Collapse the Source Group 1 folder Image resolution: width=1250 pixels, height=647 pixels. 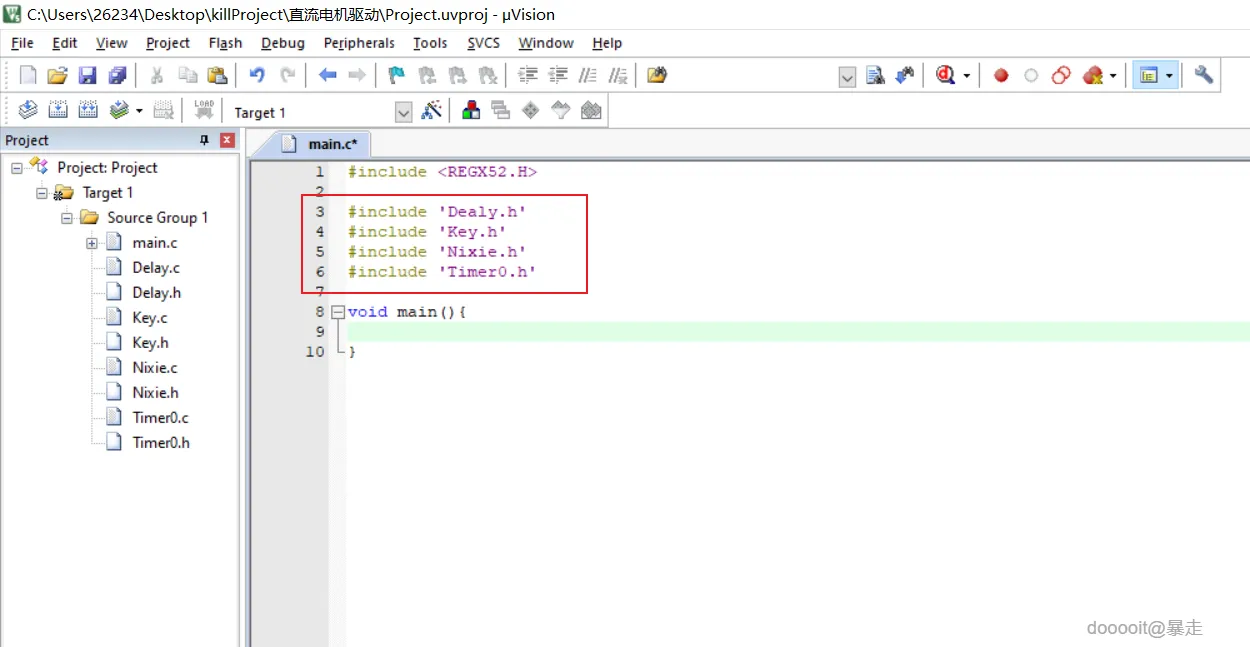(x=67, y=218)
